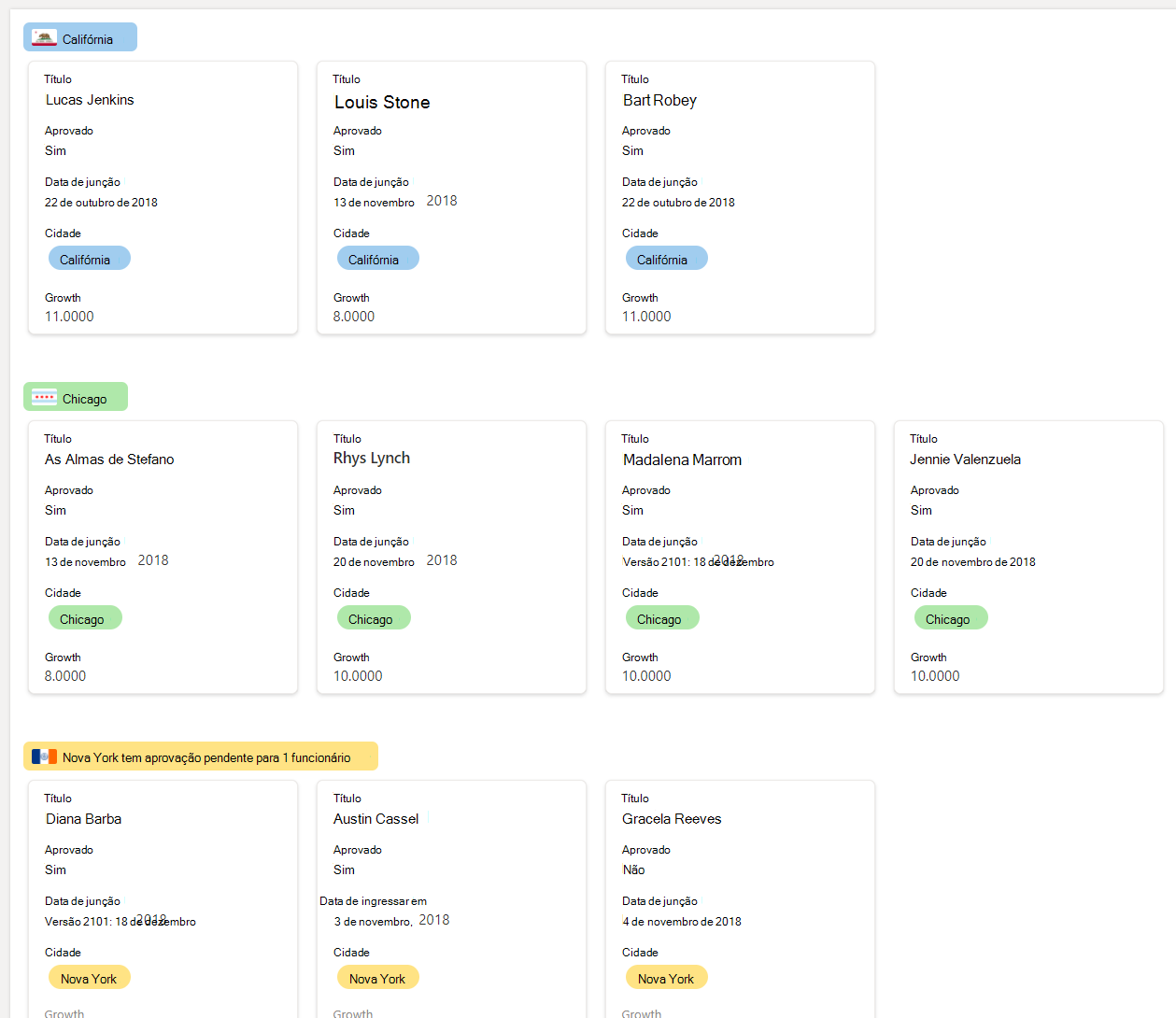This screenshot has width=1176, height=1018.
Task: Select join date 13 de novembro in Louis Stone card
Action: pyautogui.click(x=374, y=203)
